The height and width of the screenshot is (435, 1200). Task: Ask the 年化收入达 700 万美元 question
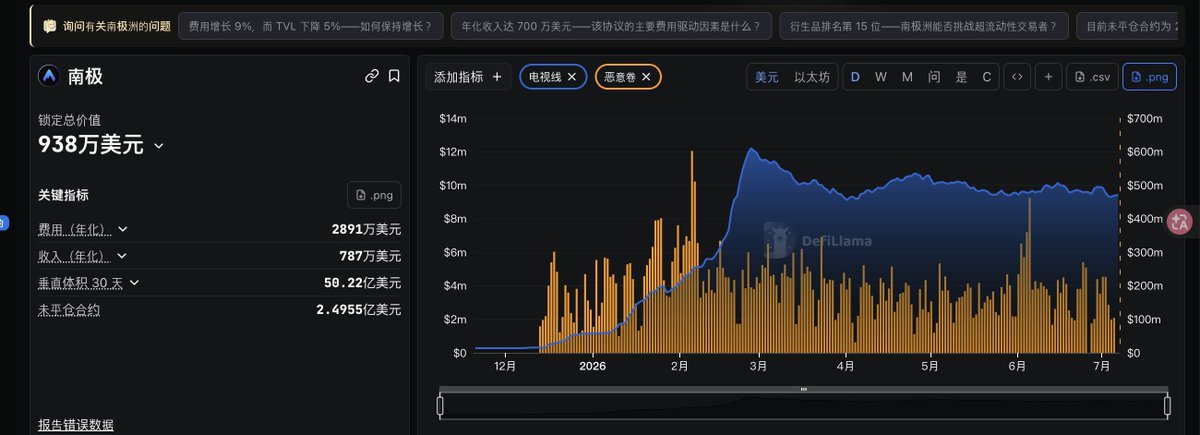(x=611, y=25)
